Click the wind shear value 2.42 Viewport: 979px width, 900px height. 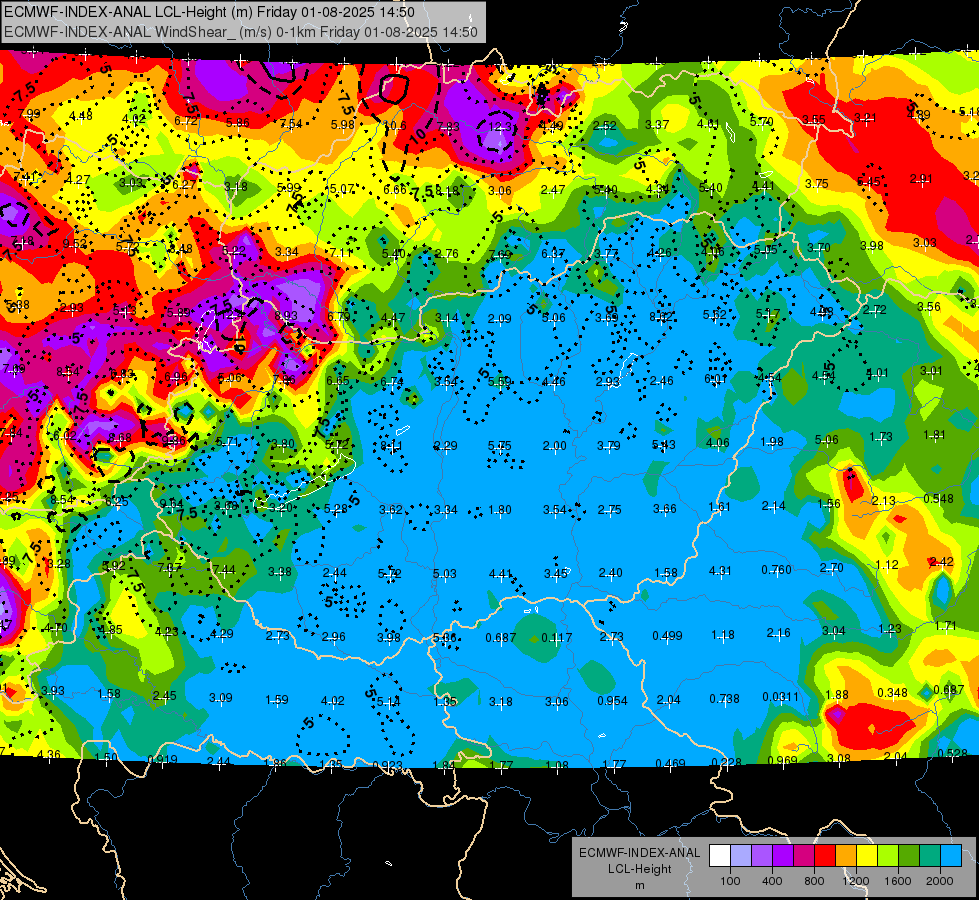coord(941,561)
